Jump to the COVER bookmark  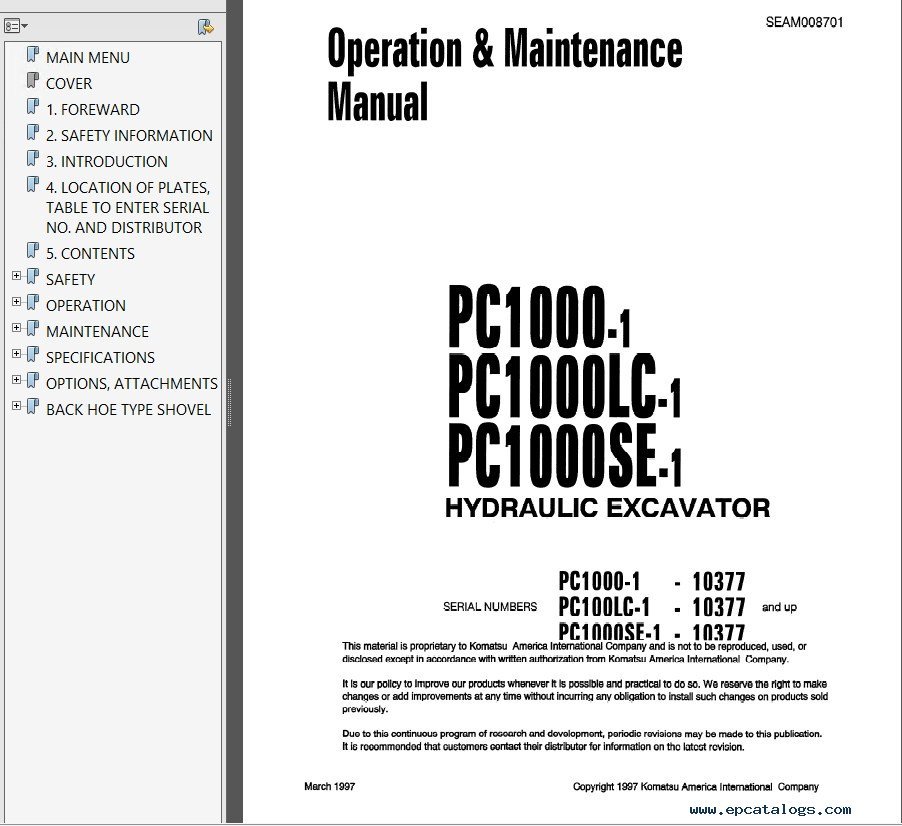click(68, 83)
